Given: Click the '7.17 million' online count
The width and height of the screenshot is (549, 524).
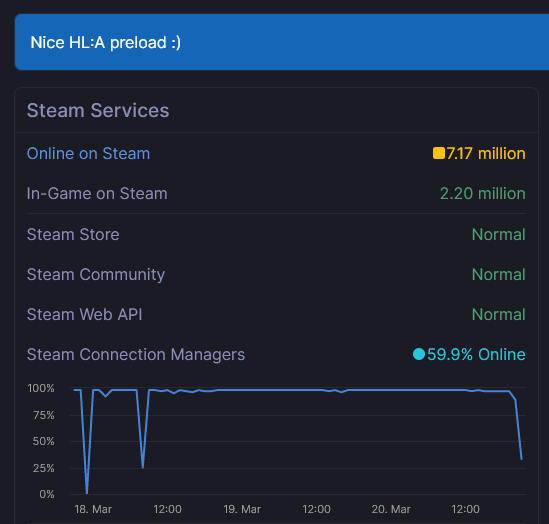Looking at the screenshot, I should (486, 154).
